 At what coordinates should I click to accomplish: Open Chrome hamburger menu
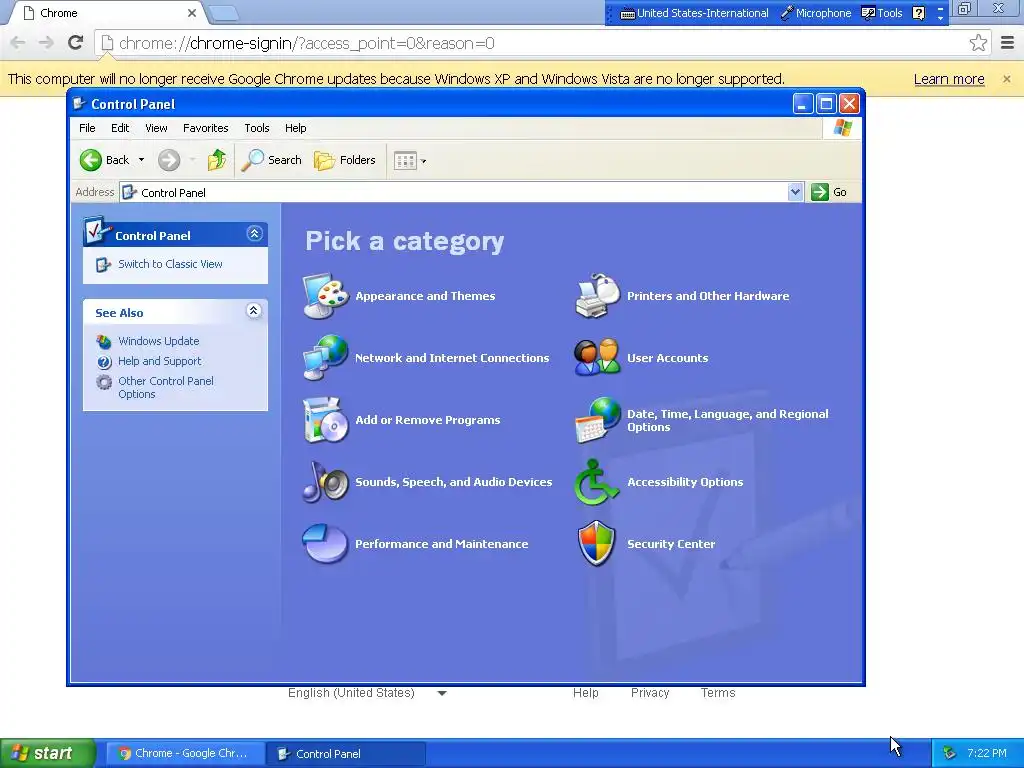click(x=1008, y=43)
